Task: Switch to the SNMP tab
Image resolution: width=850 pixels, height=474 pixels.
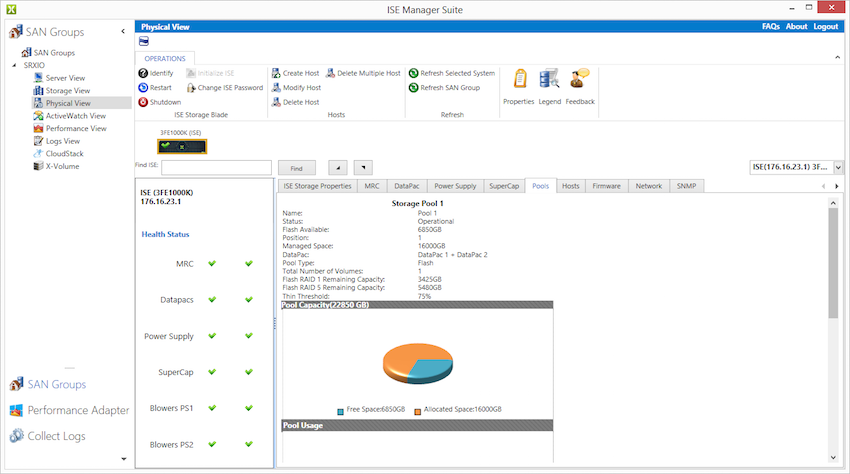Action: pyautogui.click(x=686, y=186)
